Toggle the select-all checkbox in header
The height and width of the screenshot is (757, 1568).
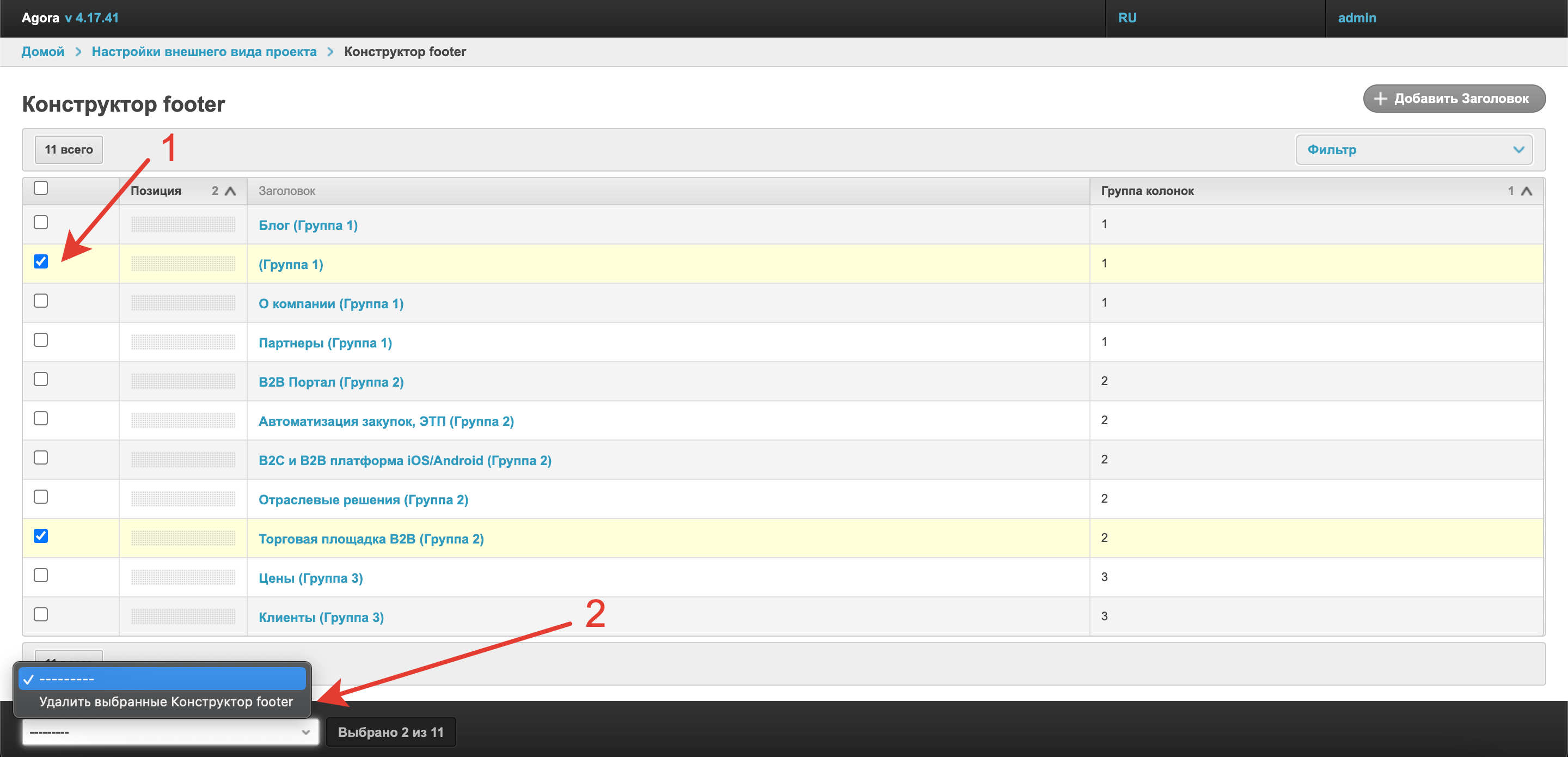(41, 188)
